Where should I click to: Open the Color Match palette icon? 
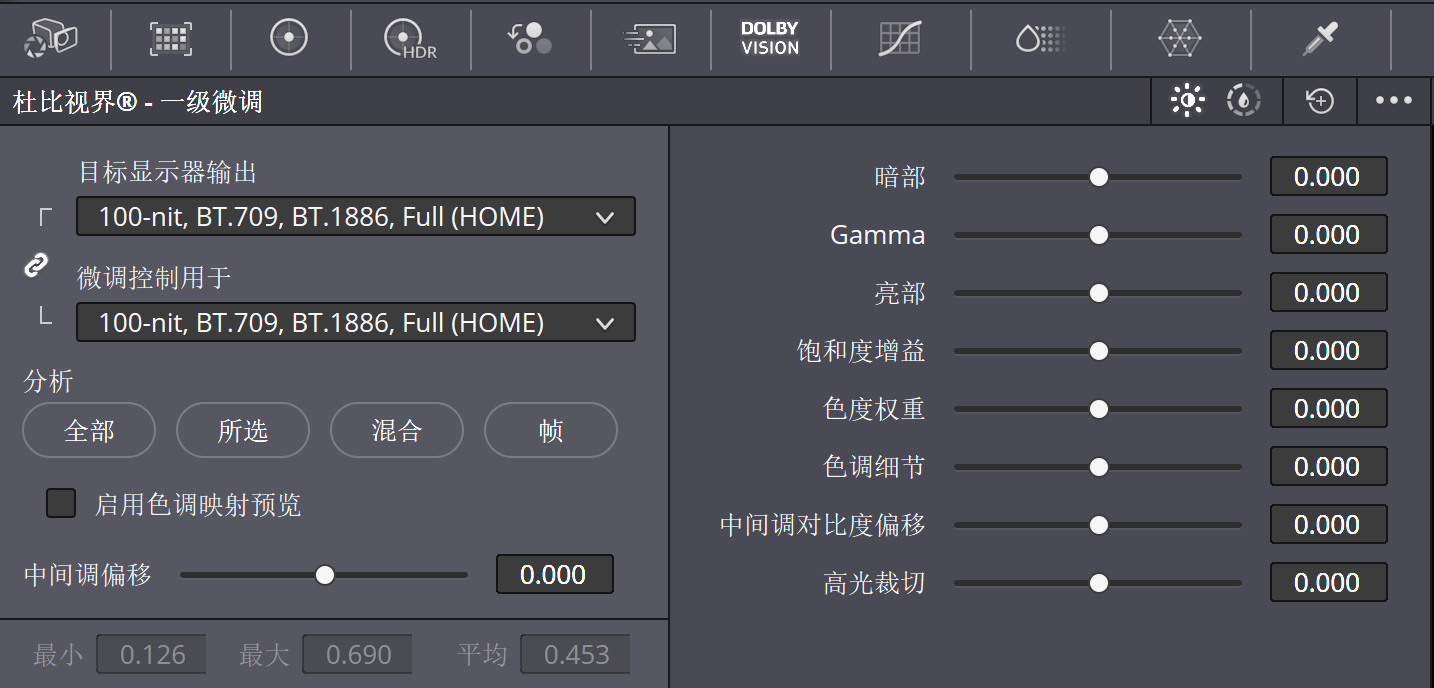(171, 38)
